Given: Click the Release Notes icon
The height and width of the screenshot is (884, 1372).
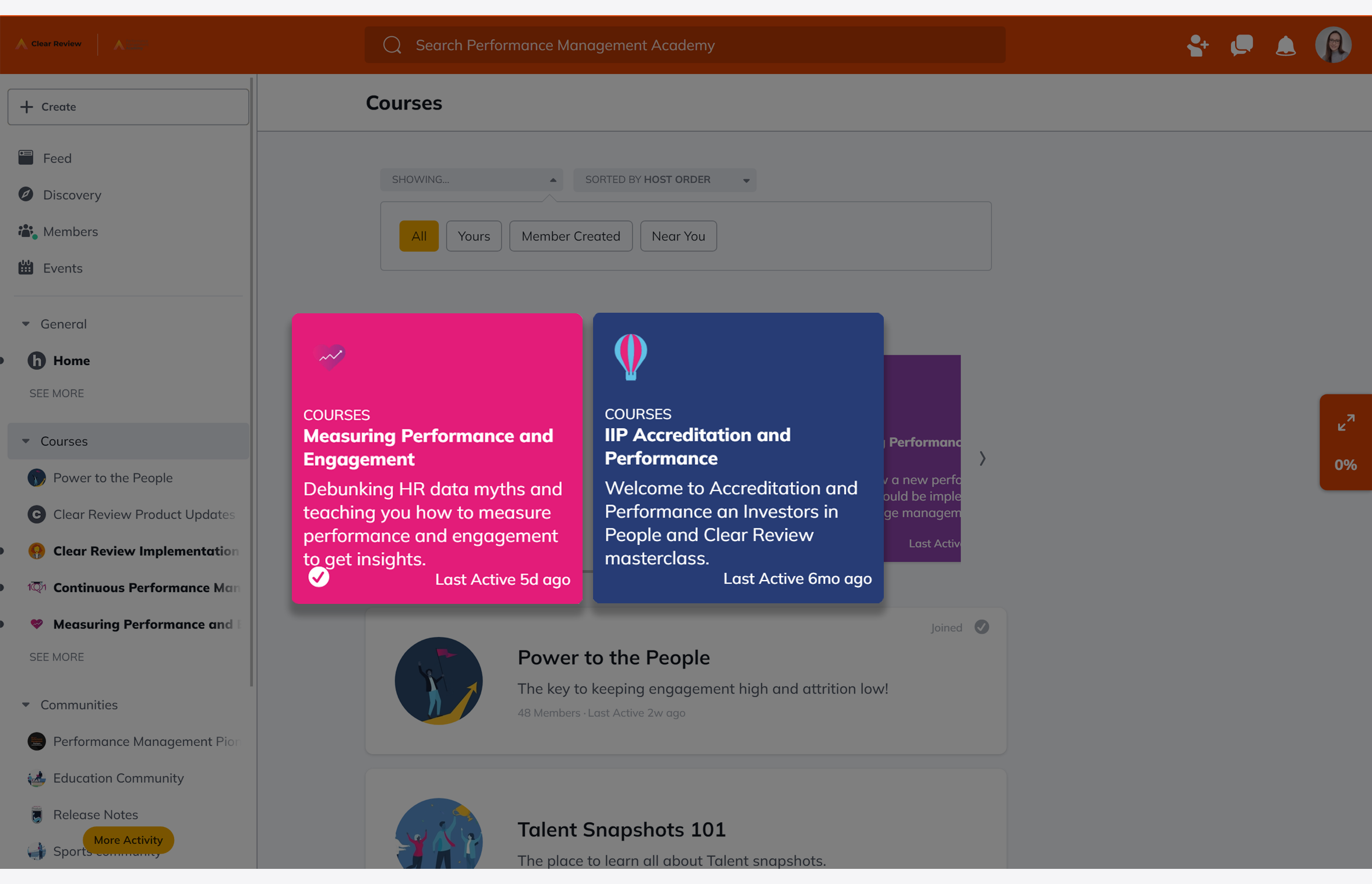Looking at the screenshot, I should pos(37,815).
